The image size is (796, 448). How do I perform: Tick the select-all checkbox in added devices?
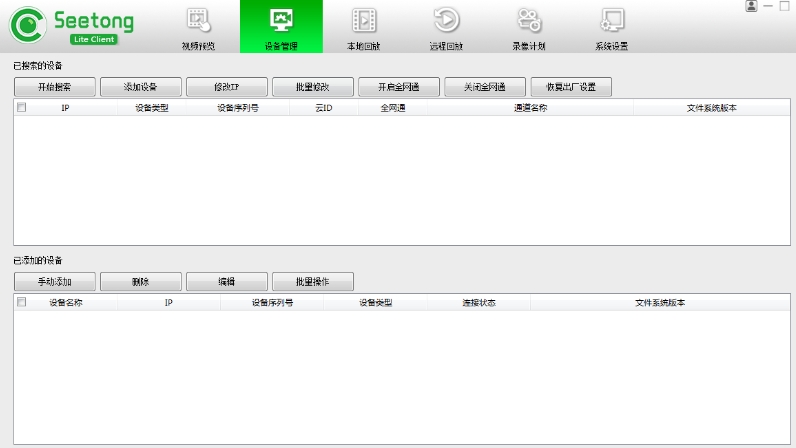click(x=21, y=302)
